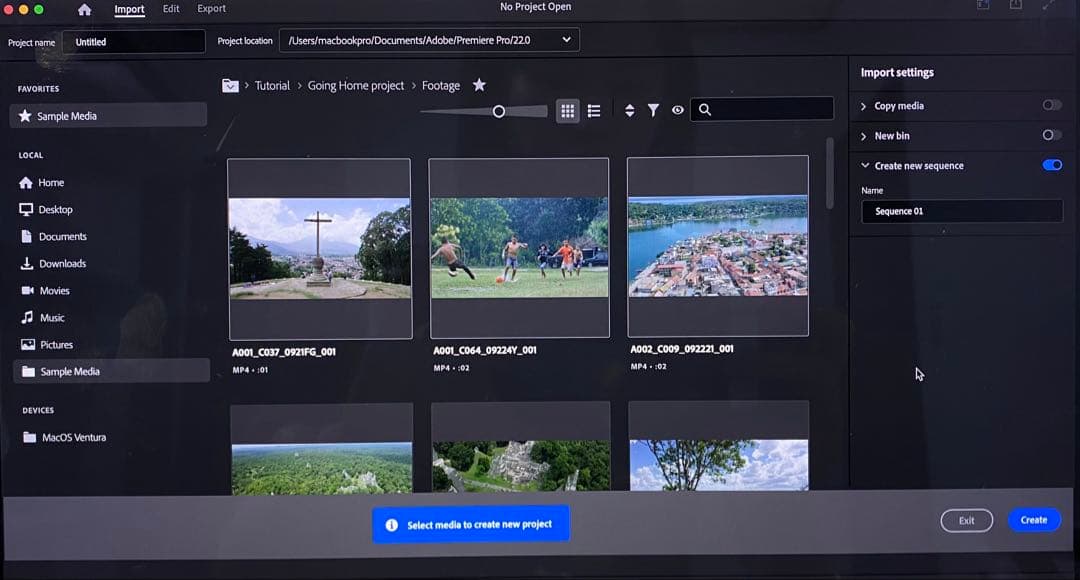The width and height of the screenshot is (1080, 580).
Task: Disable the Create new sequence switch
Action: 1051,165
